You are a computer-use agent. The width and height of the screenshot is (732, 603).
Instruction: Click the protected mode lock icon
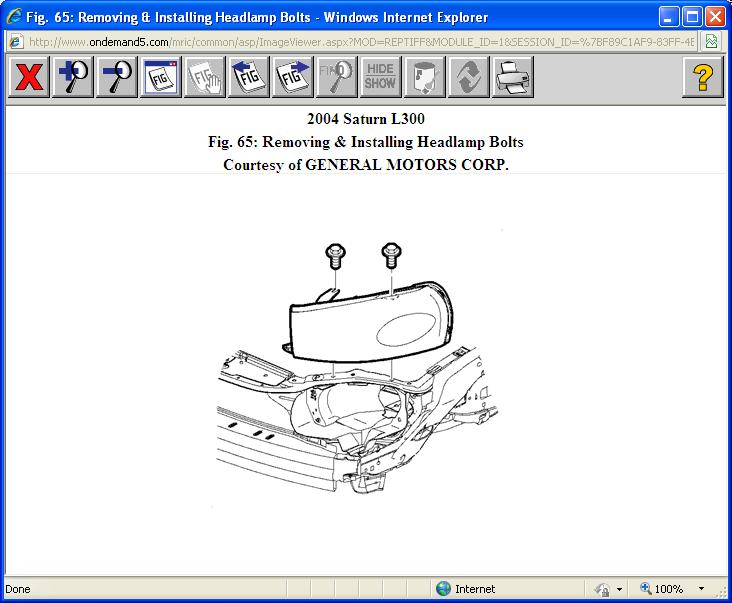[x=602, y=589]
